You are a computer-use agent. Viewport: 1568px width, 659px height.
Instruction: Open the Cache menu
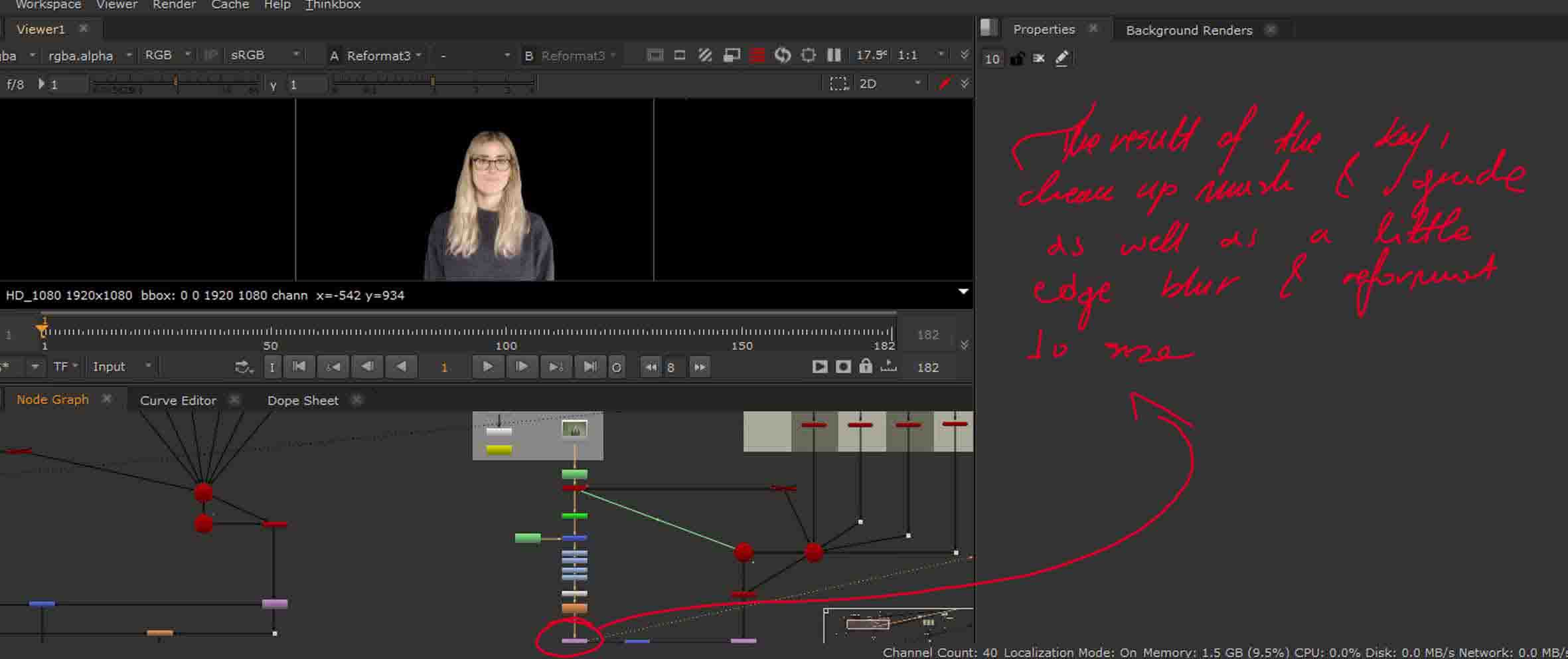(x=230, y=5)
